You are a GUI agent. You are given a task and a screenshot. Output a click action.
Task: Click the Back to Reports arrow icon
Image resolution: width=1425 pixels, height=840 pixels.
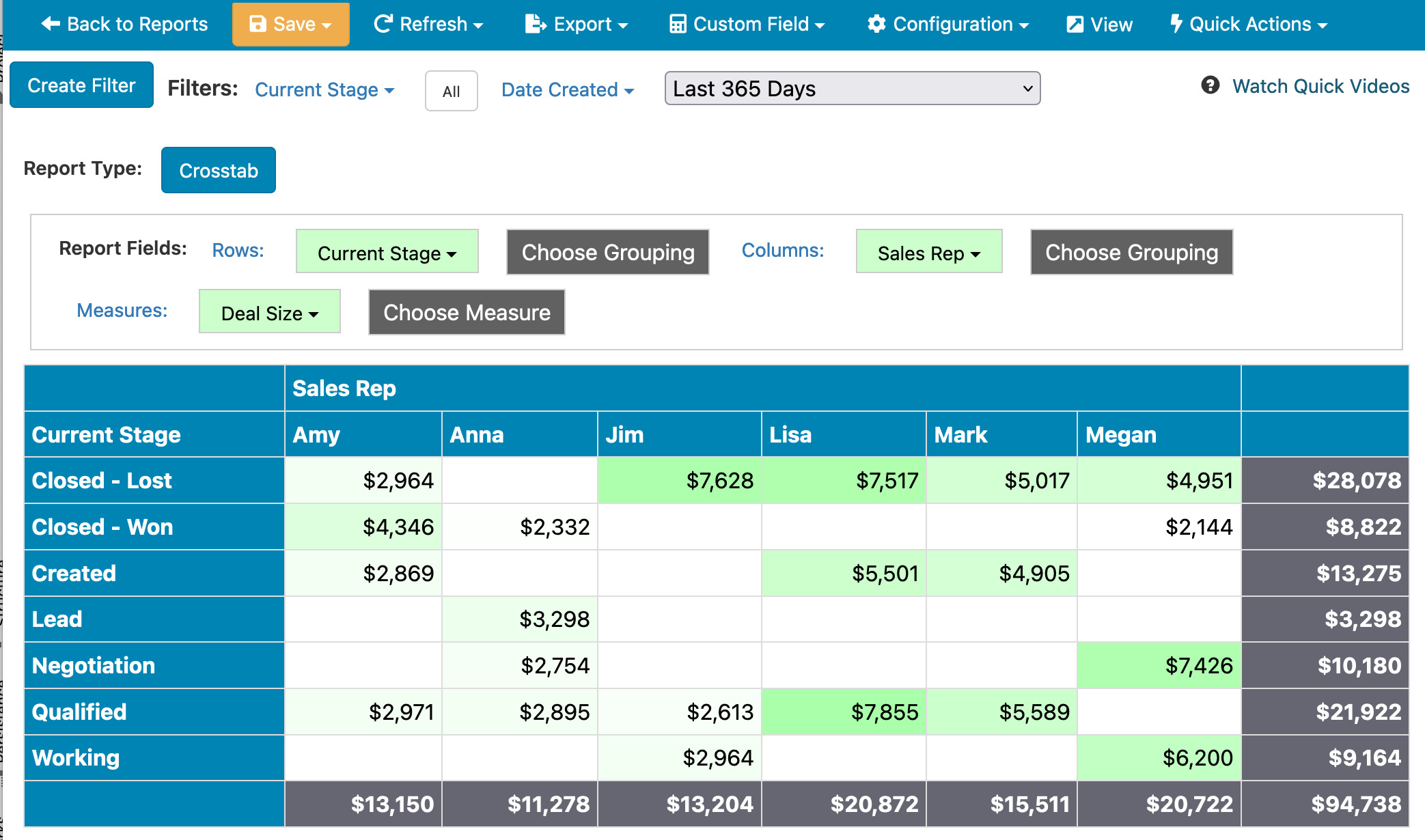[x=51, y=24]
